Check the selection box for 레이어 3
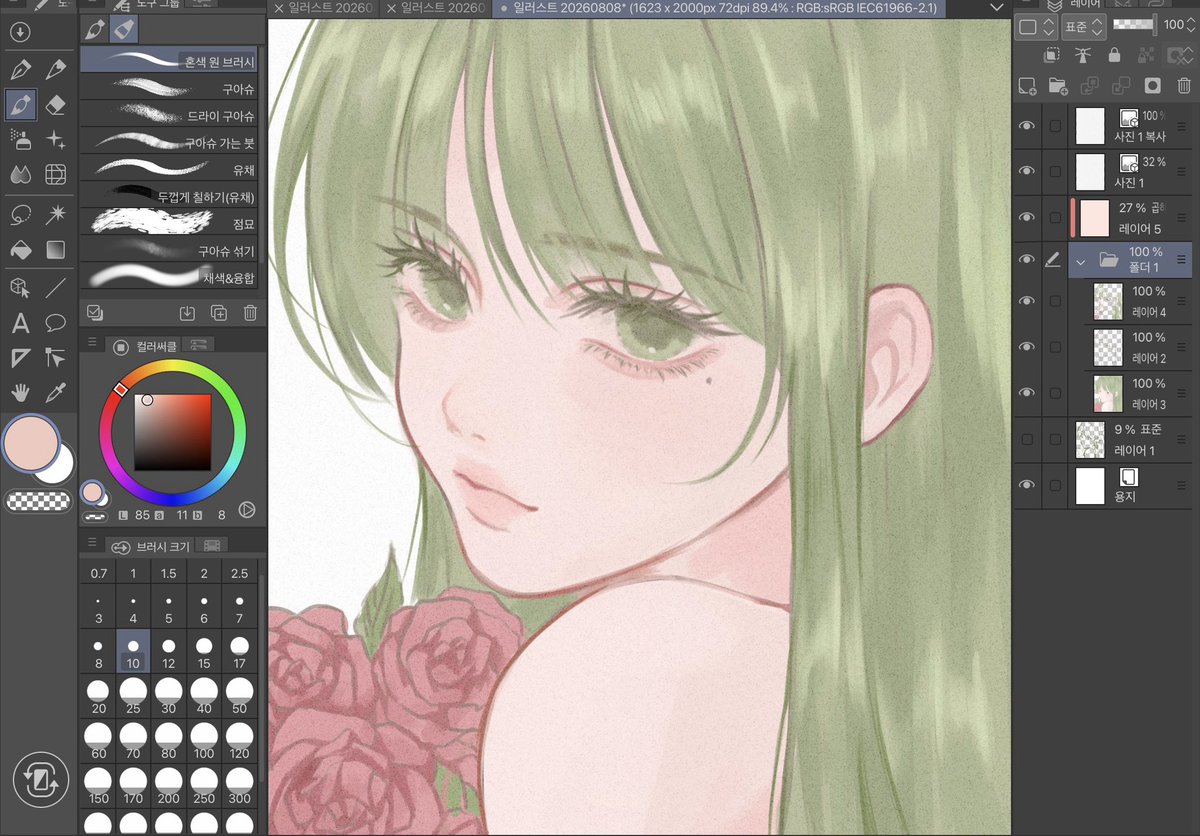1200x836 pixels. 1055,393
